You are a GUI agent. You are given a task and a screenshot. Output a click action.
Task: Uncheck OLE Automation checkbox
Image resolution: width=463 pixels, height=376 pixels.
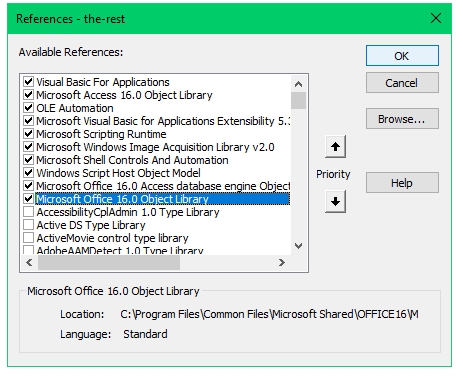28,108
